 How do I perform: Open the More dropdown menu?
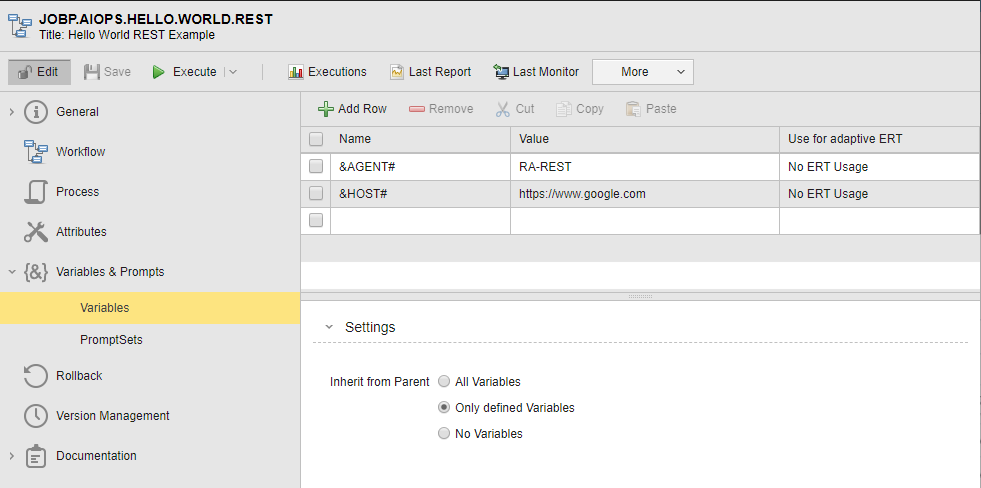click(642, 72)
